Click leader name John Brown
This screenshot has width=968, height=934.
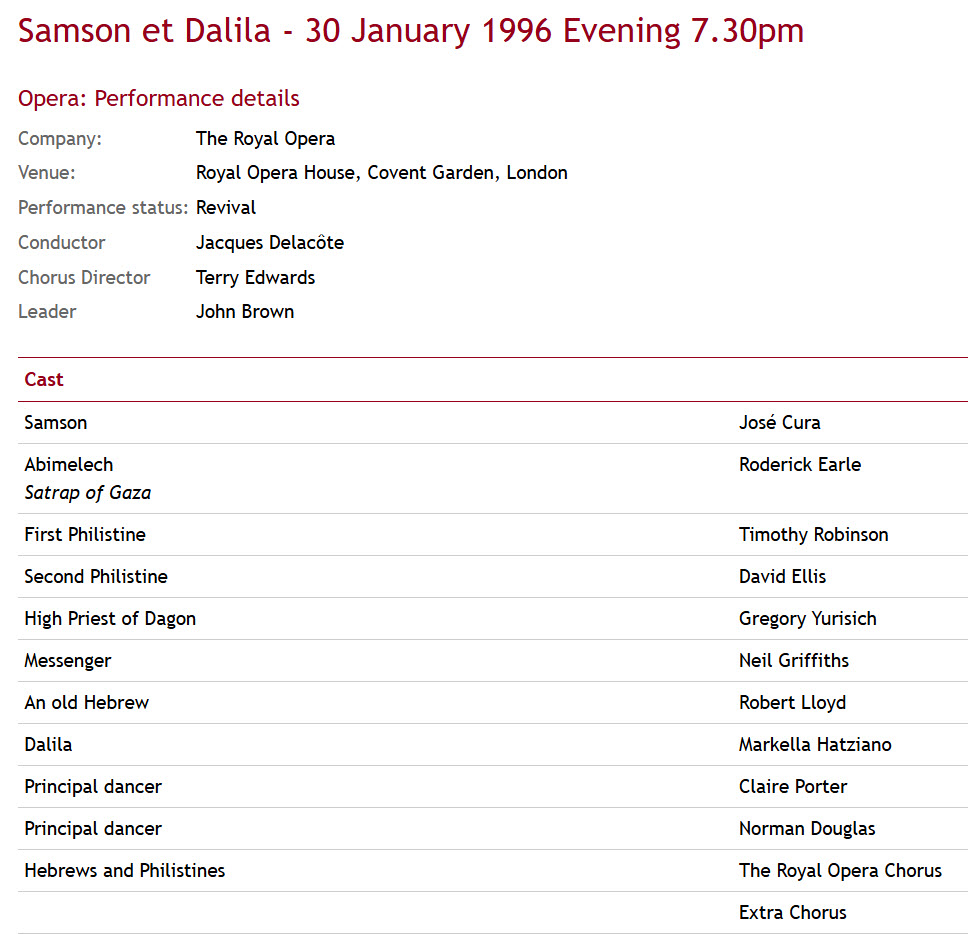[x=244, y=312]
